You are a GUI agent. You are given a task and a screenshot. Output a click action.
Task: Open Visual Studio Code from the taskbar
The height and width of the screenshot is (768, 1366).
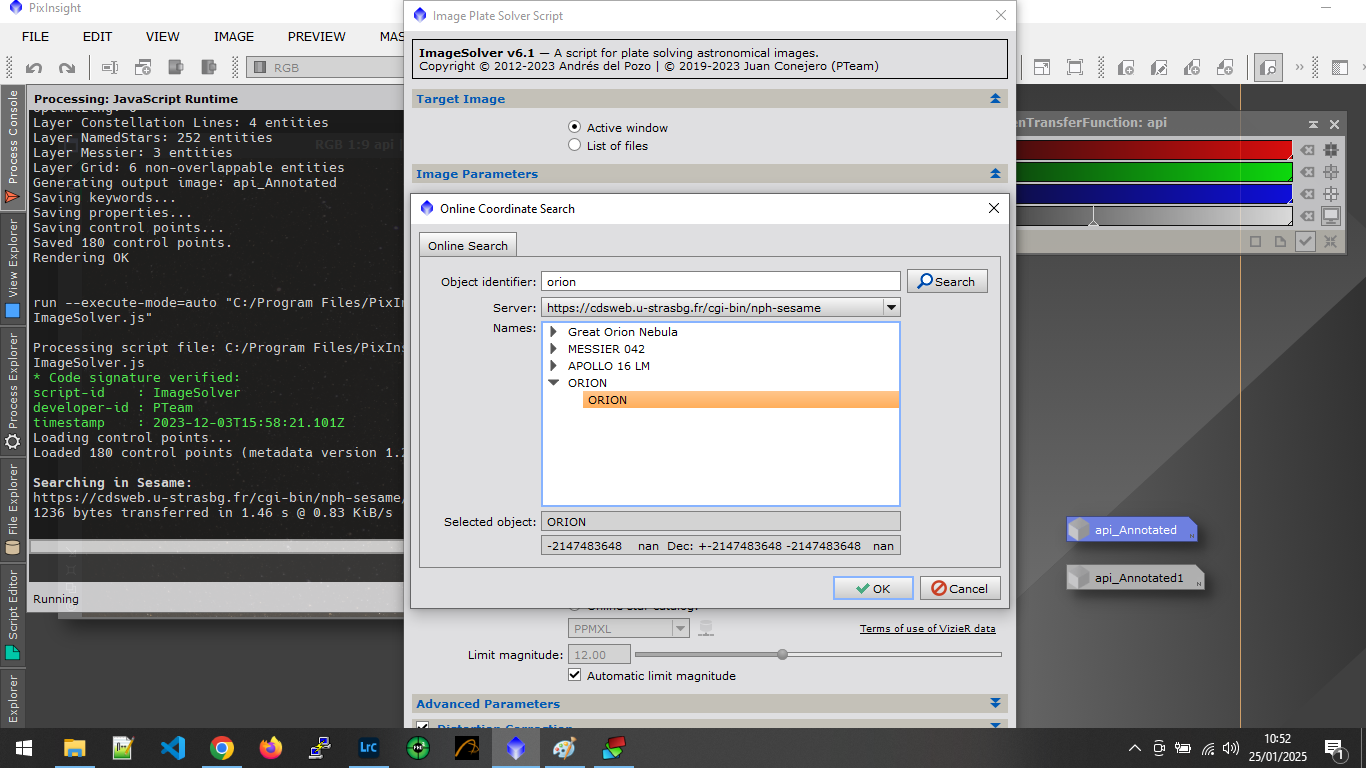[173, 747]
